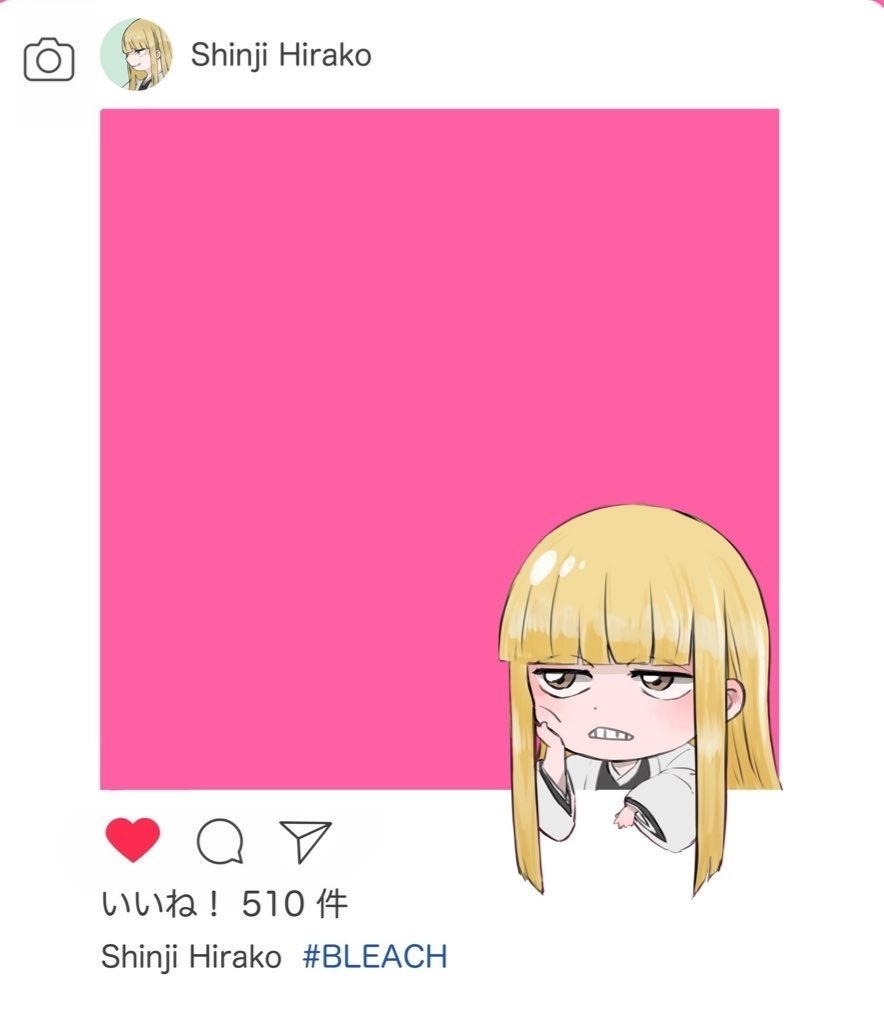Viewport: 884px width, 1024px height.
Task: Share post via the paper plane icon
Action: (306, 841)
